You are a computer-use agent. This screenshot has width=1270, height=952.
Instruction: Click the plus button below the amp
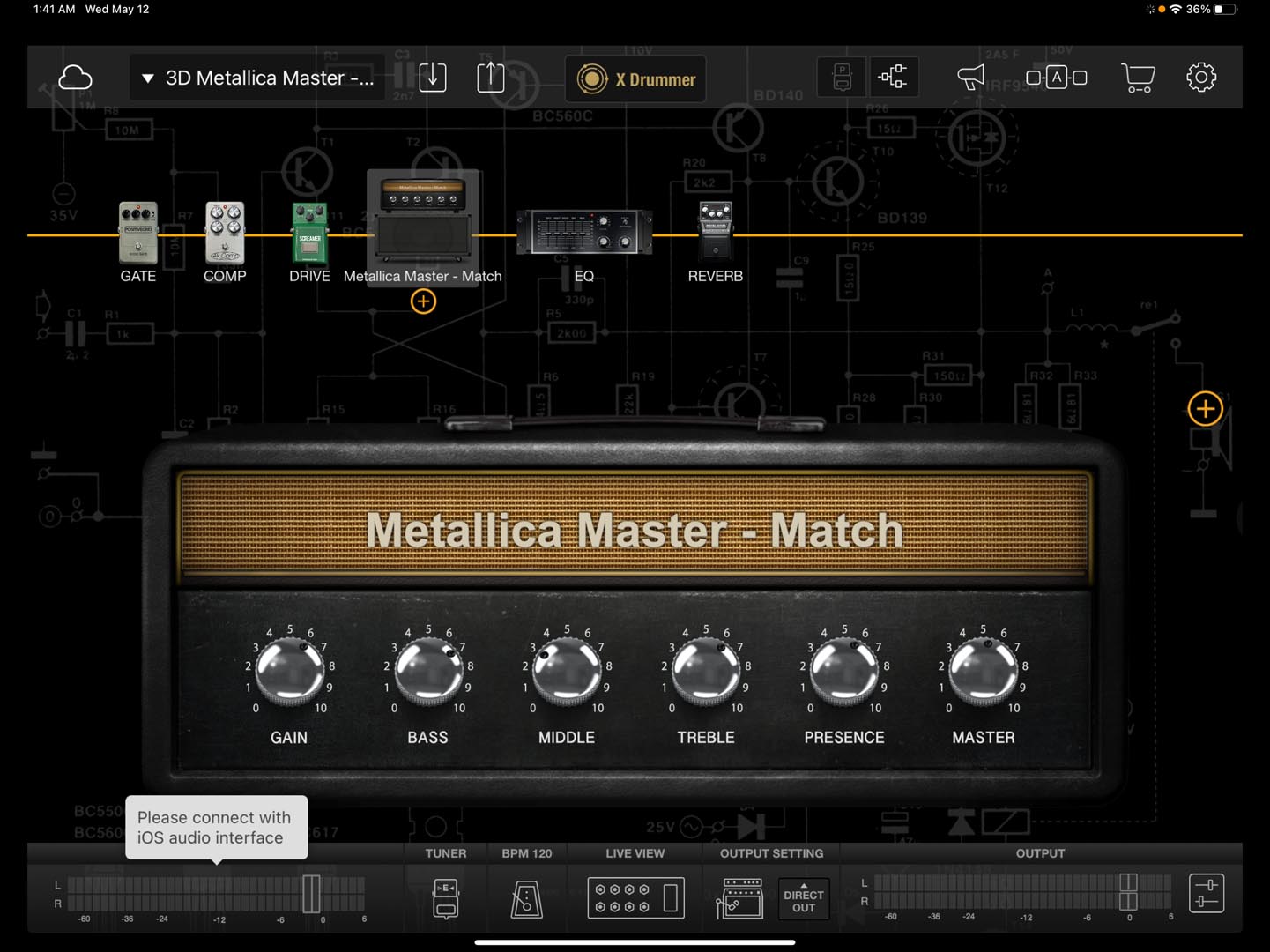pyautogui.click(x=423, y=301)
